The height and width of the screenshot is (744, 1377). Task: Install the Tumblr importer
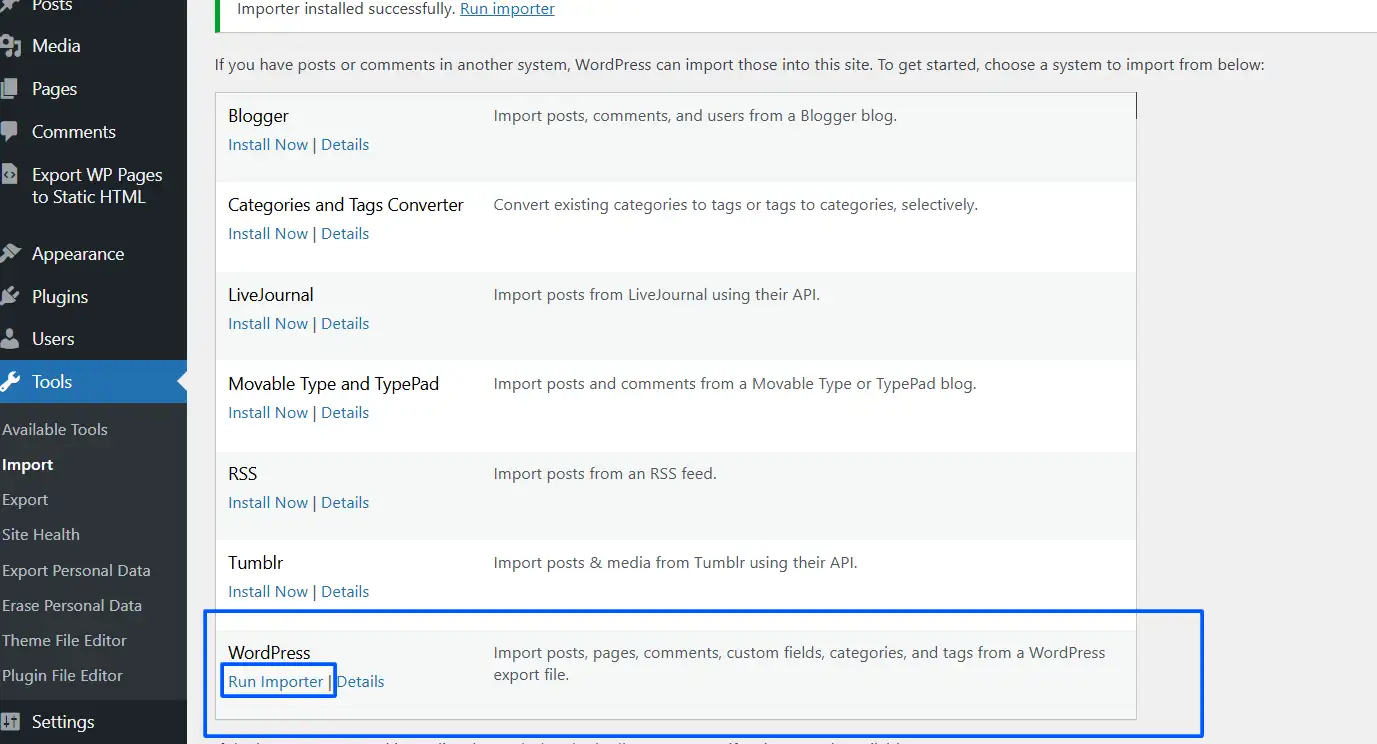point(268,592)
